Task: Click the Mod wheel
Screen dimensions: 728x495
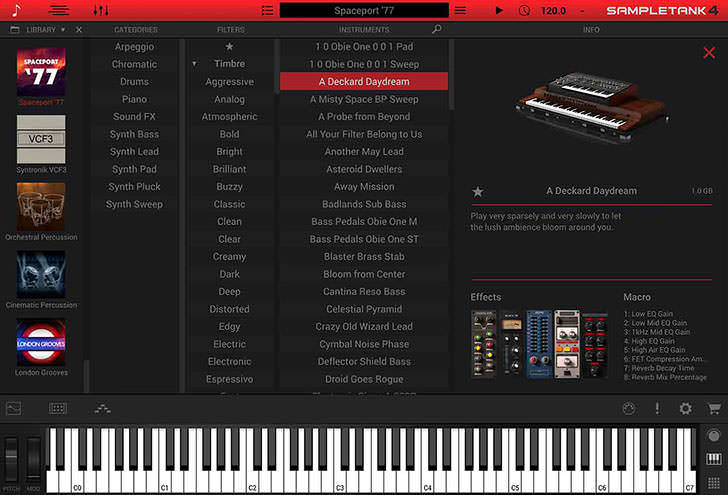Action: click(33, 458)
